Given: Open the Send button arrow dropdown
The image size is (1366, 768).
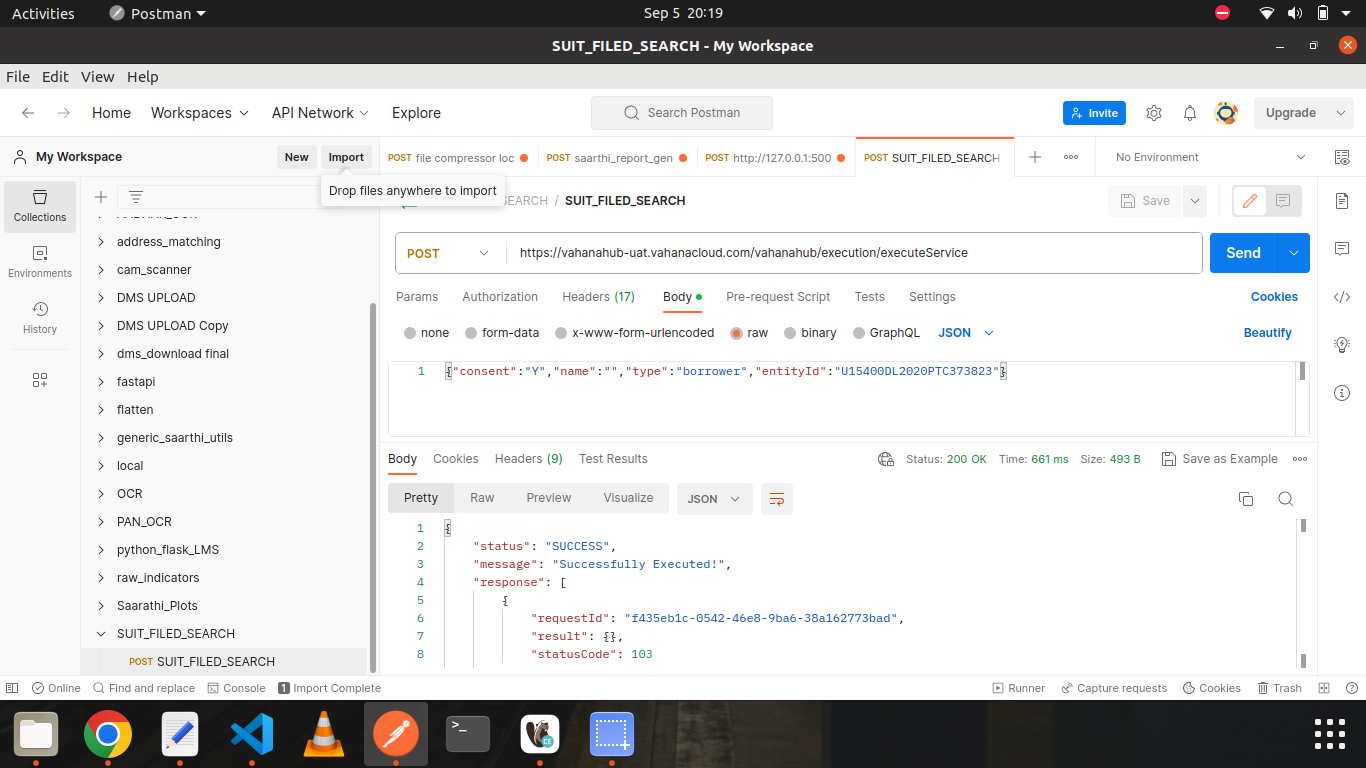Looking at the screenshot, I should [x=1293, y=253].
